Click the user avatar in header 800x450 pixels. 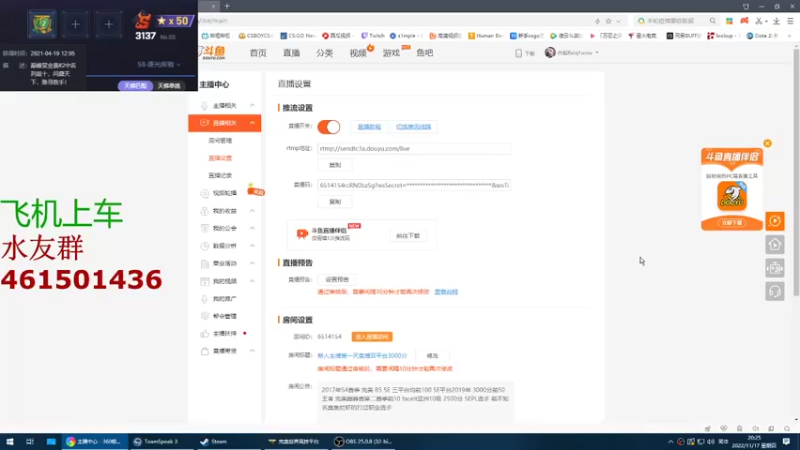point(550,53)
